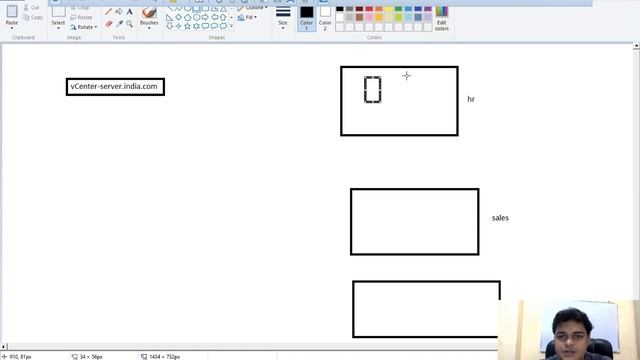Viewport: 640px width, 360px height.
Task: Select the Pencil tool
Action: [x=109, y=12]
